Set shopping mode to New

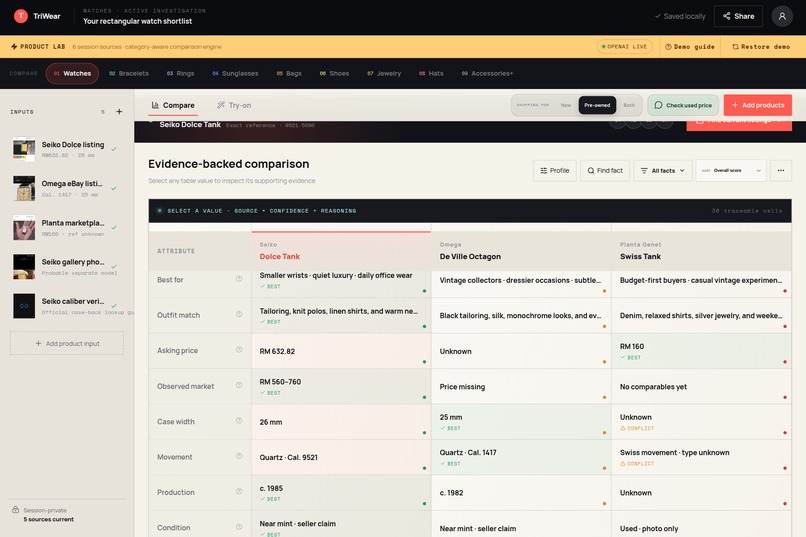(565, 105)
